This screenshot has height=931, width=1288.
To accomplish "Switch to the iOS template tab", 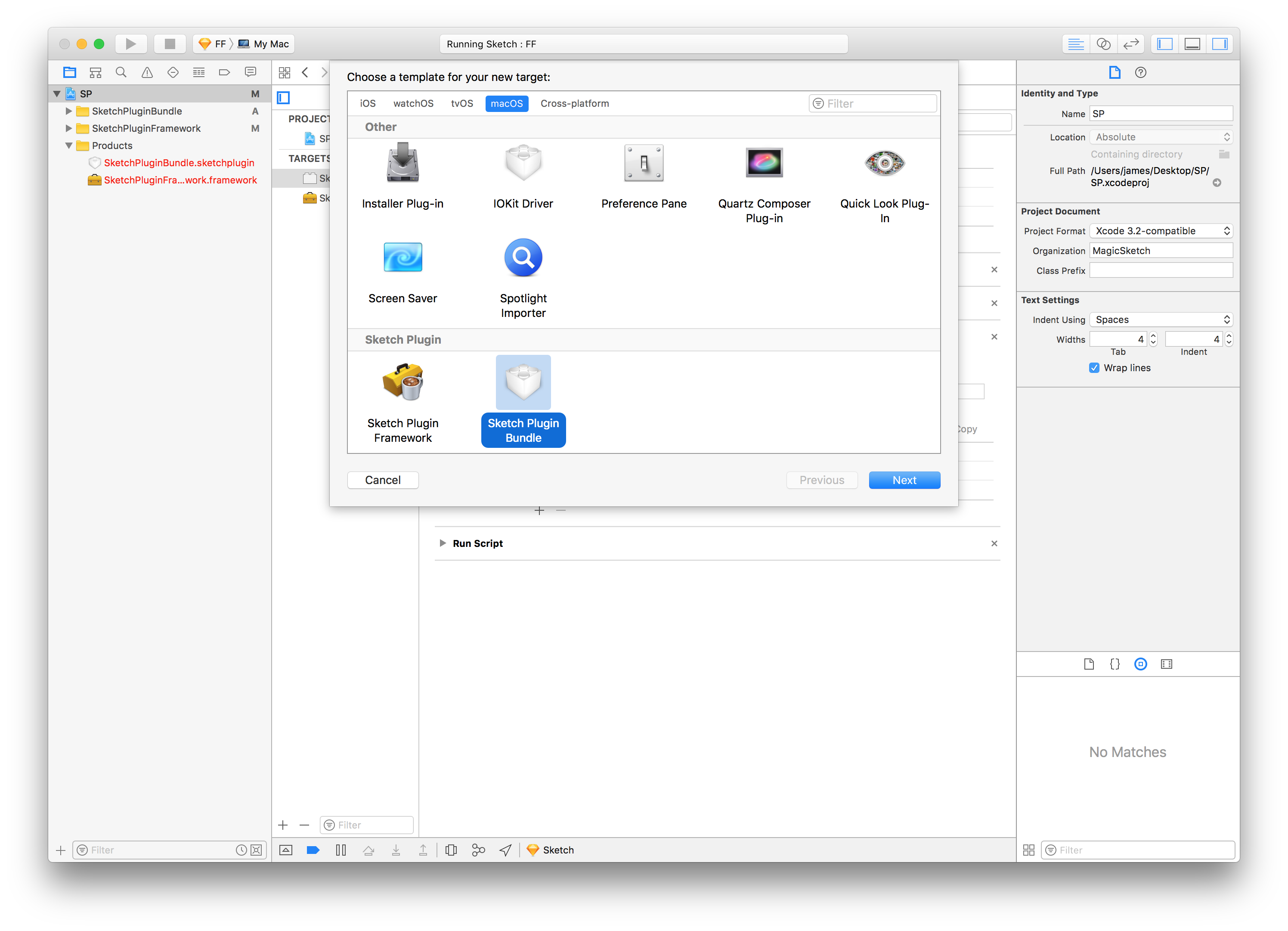I will [x=368, y=103].
